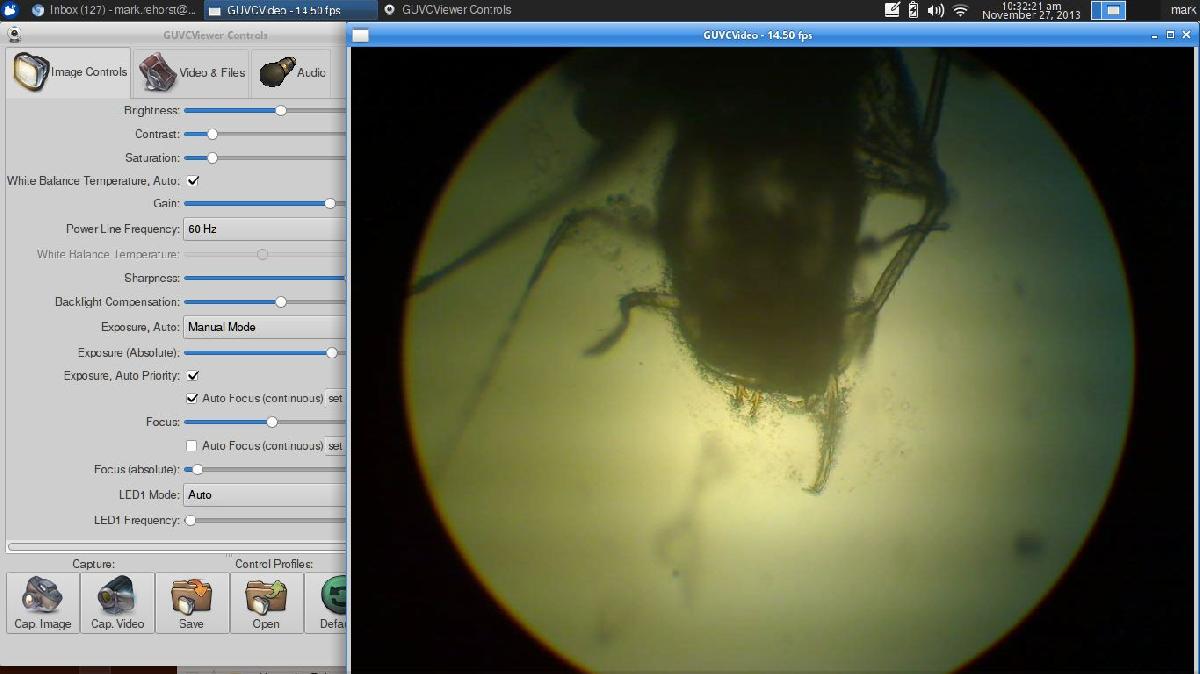Disable continuous Auto Focus
The width and height of the screenshot is (1200, 674).
[x=190, y=398]
